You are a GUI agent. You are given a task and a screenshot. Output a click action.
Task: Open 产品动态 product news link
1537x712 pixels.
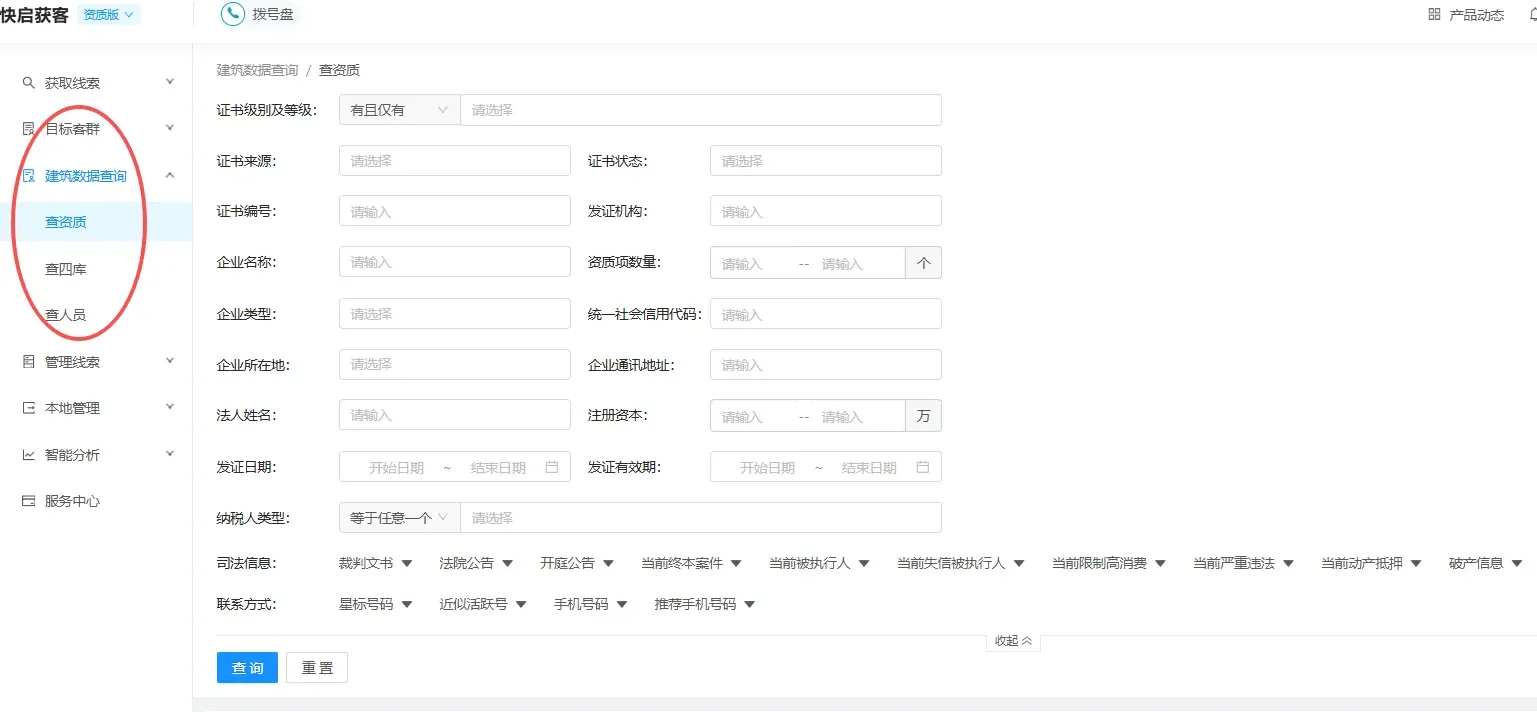(1477, 15)
